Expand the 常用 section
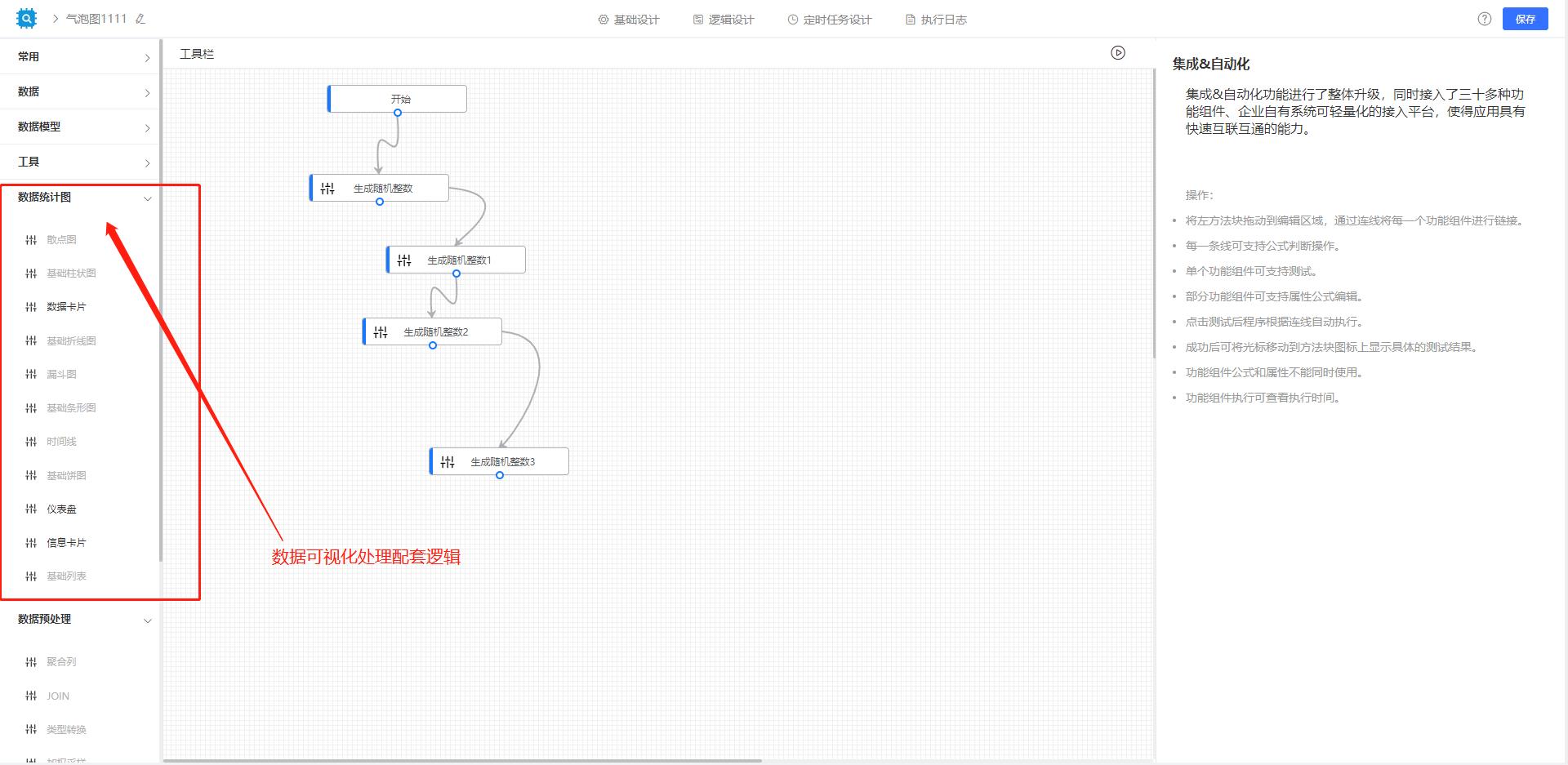 [x=79, y=57]
